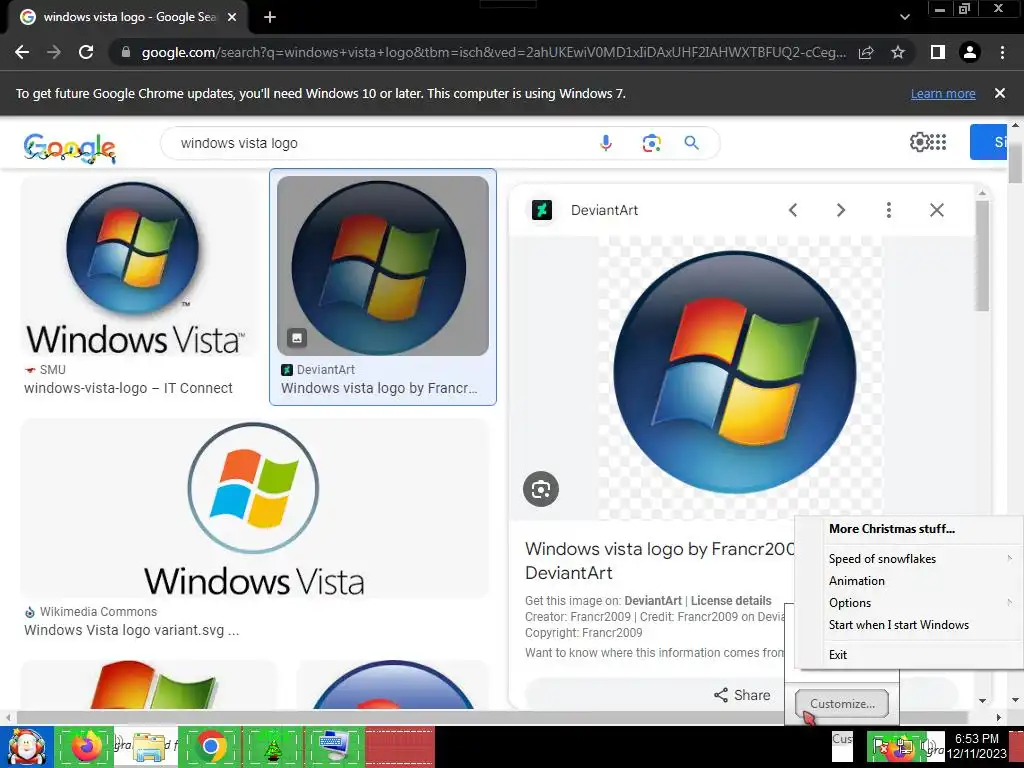Click the share page icon in address bar
This screenshot has width=1024, height=768.
click(866, 52)
